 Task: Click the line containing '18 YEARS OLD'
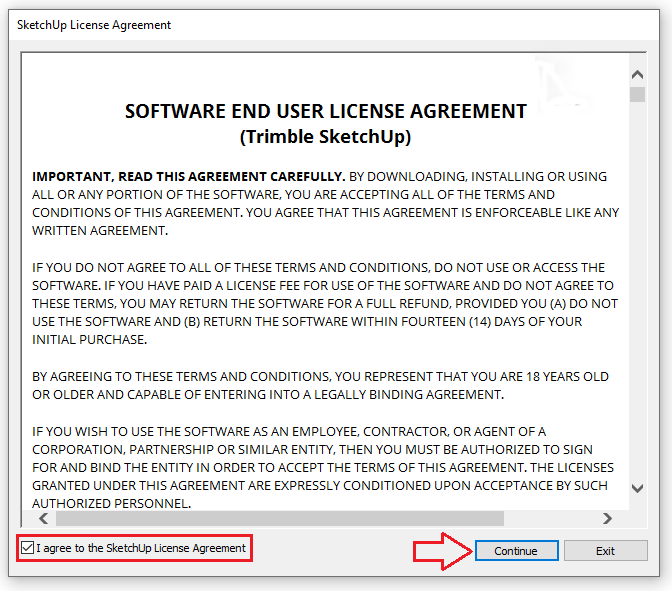(x=320, y=376)
